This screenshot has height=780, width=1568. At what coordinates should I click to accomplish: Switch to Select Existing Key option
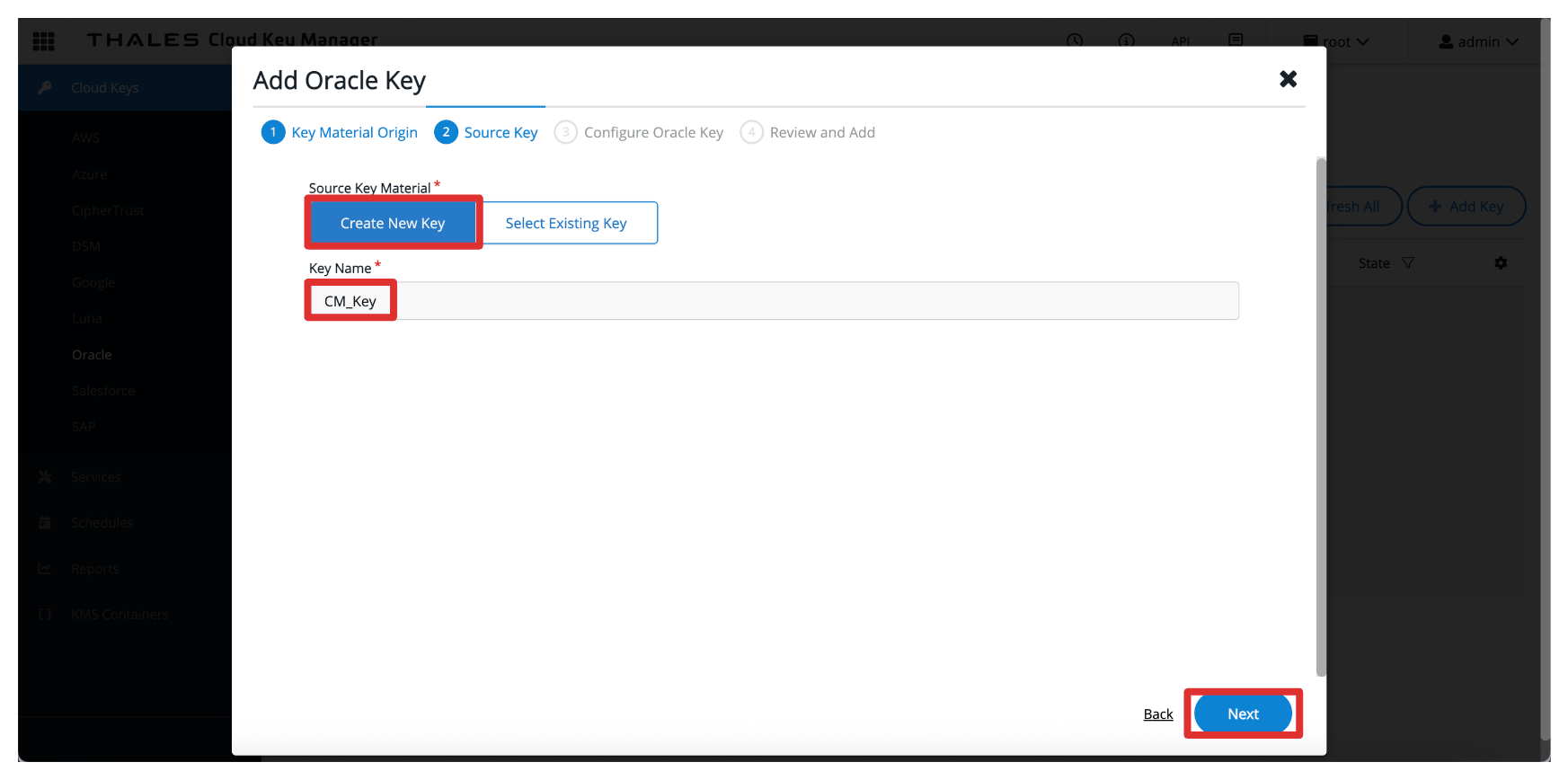coord(566,223)
